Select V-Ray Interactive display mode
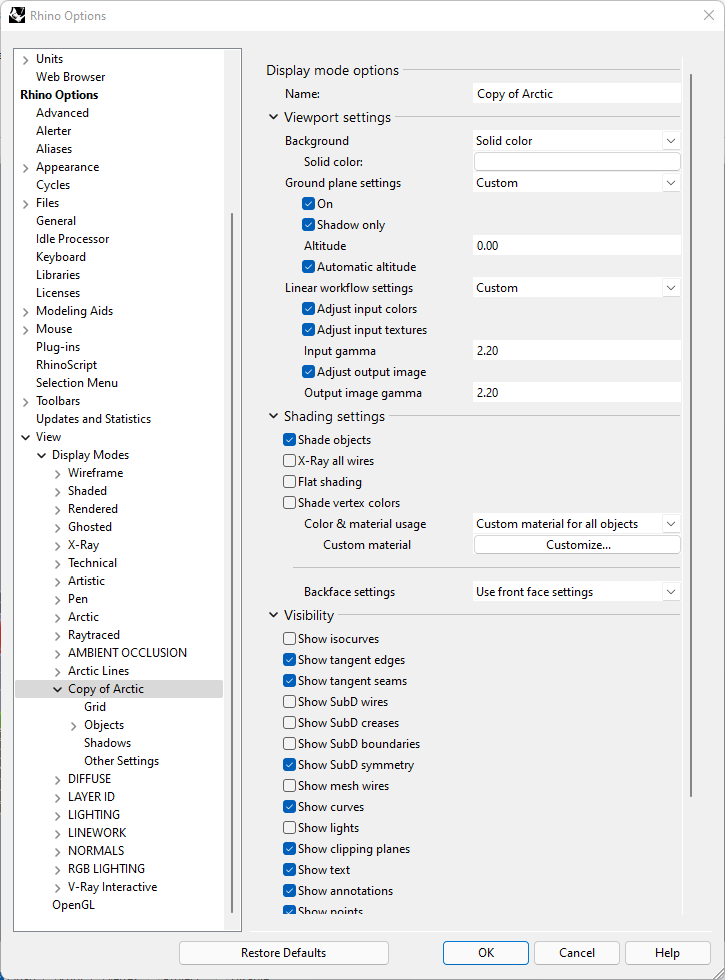This screenshot has height=980, width=725. click(x=112, y=887)
